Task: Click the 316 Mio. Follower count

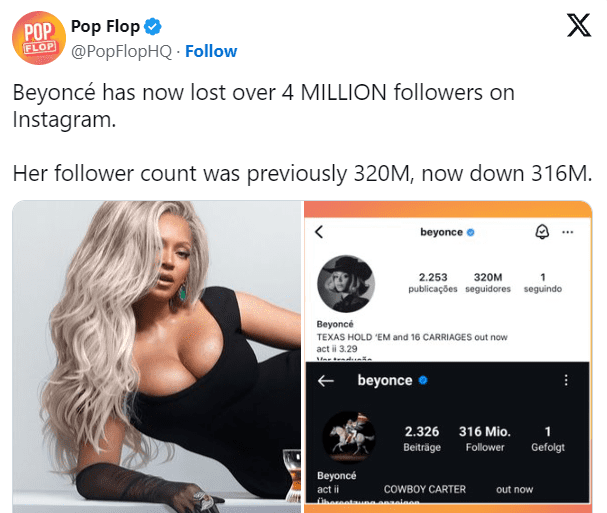Action: click(485, 439)
